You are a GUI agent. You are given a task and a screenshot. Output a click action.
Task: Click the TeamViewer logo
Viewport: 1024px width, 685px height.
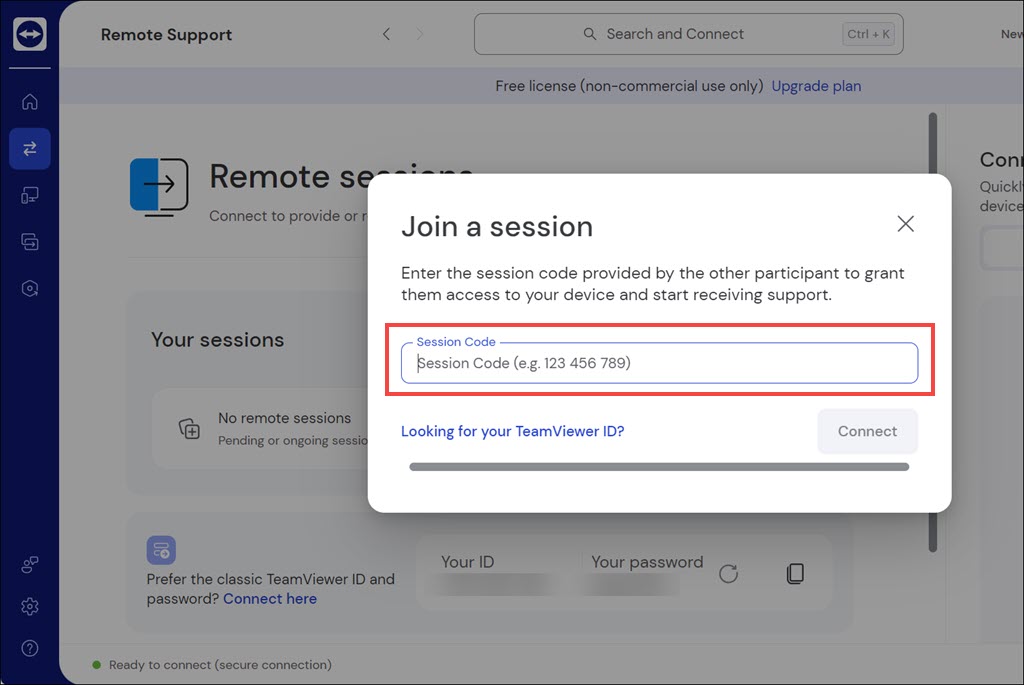point(30,35)
